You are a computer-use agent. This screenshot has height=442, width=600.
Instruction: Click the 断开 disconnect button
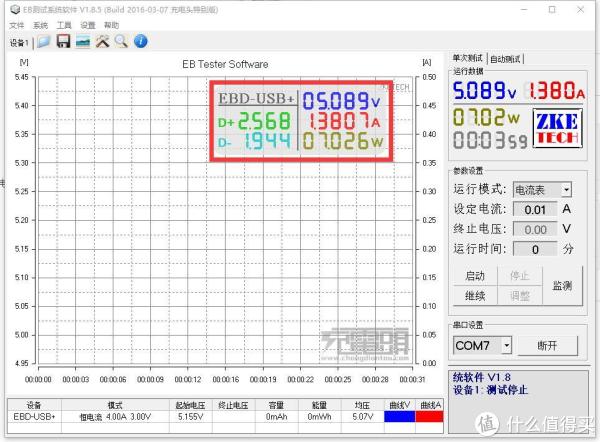pos(547,346)
